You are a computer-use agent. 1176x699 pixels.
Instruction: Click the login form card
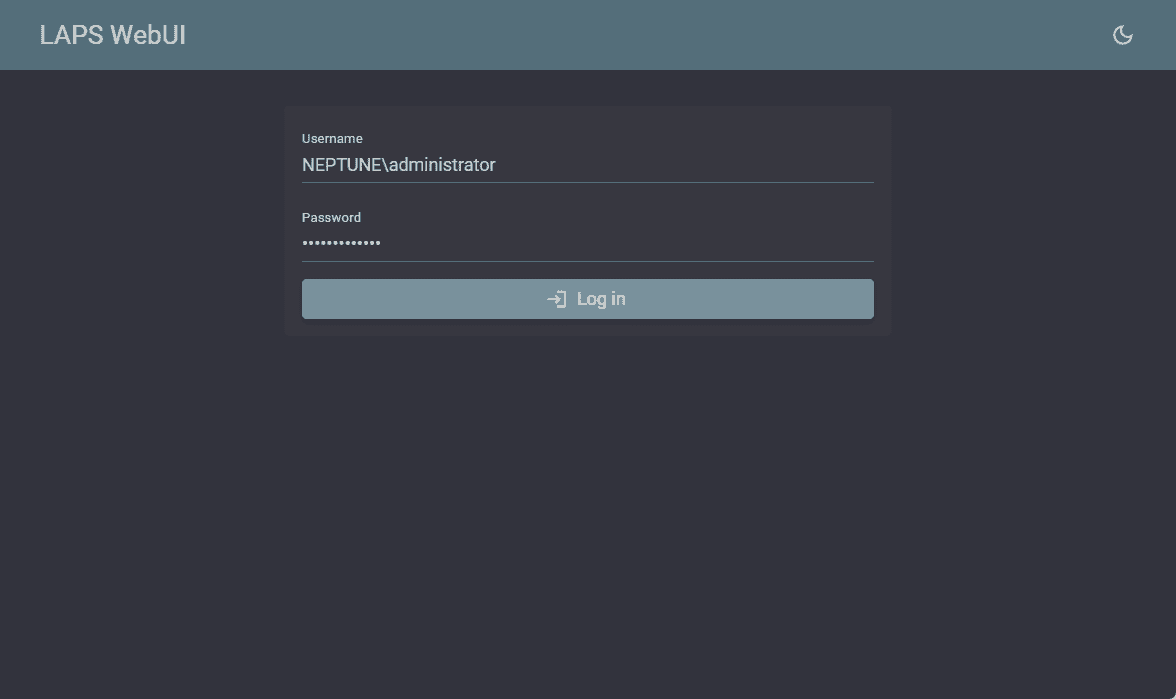click(x=587, y=220)
